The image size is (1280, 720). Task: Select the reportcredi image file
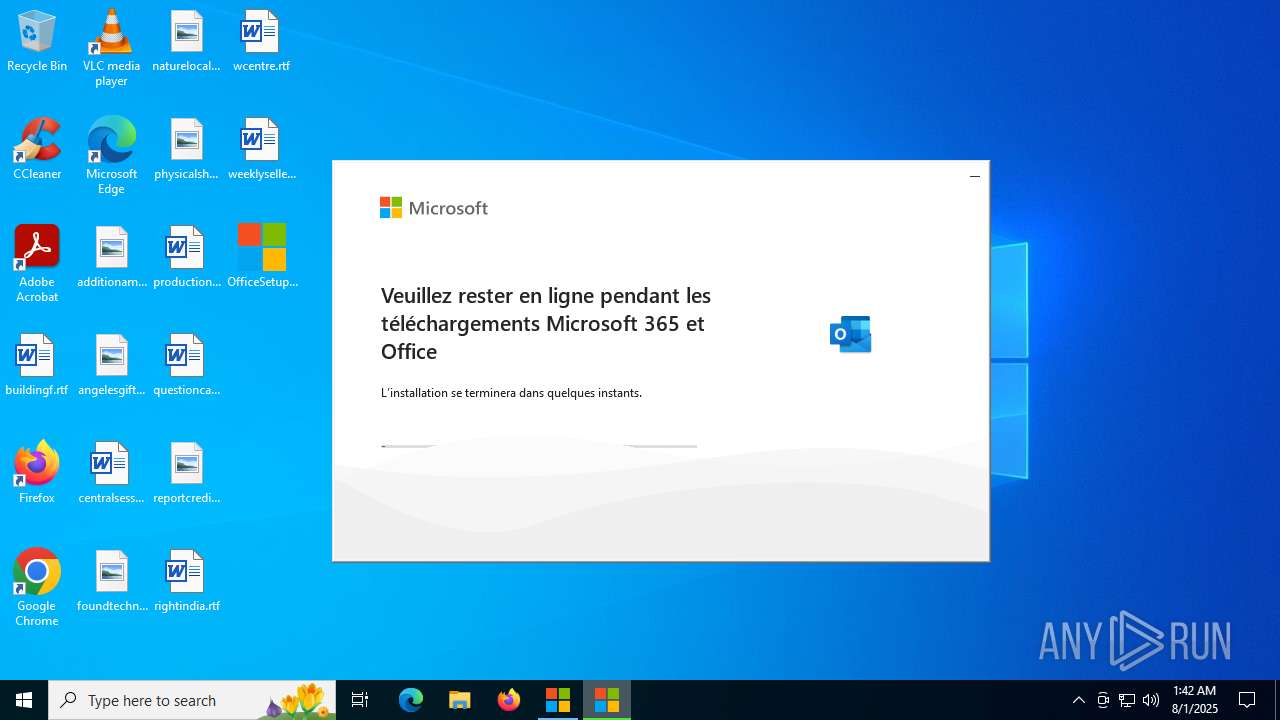(x=186, y=474)
